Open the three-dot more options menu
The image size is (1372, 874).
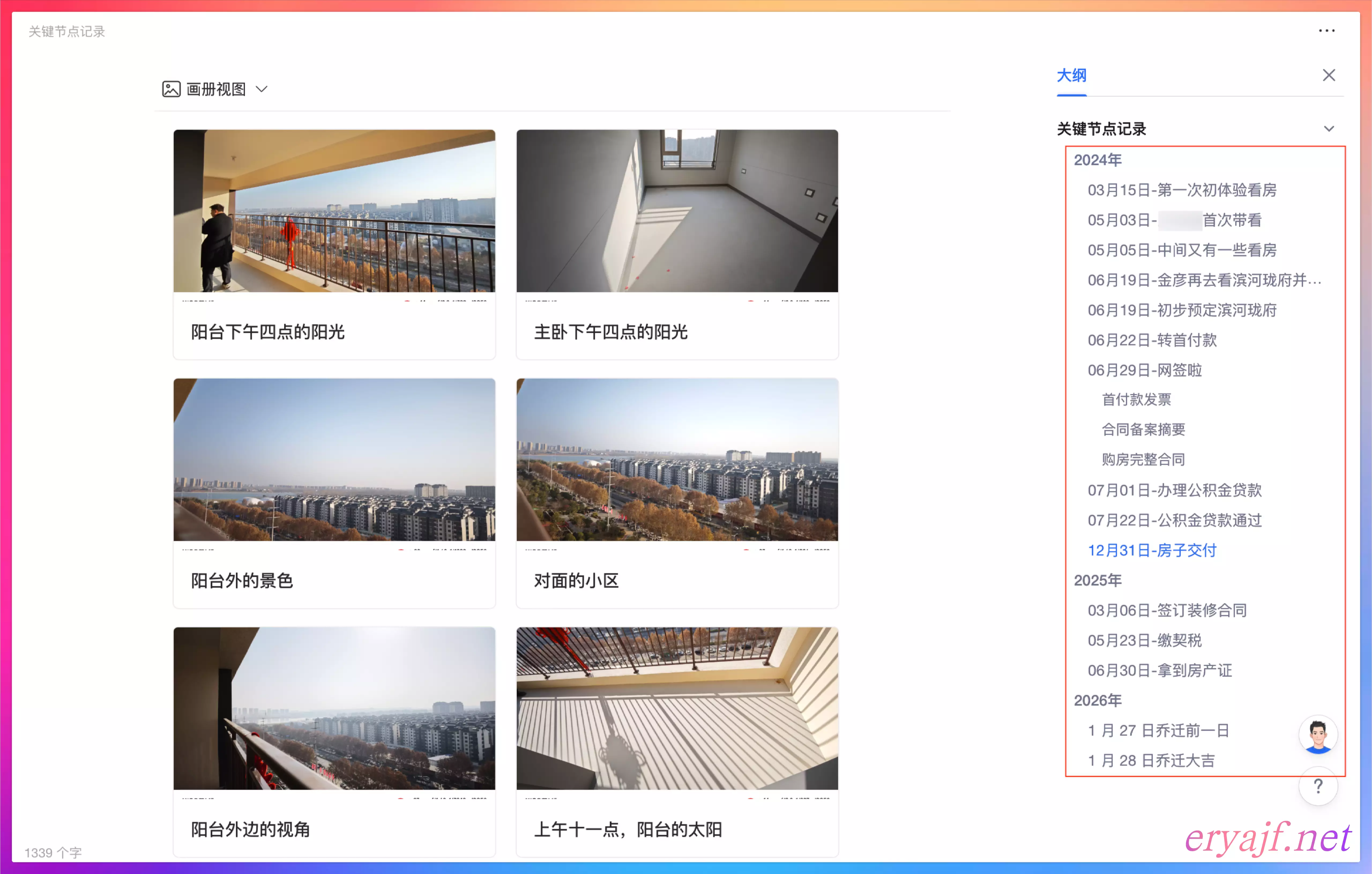click(1326, 31)
